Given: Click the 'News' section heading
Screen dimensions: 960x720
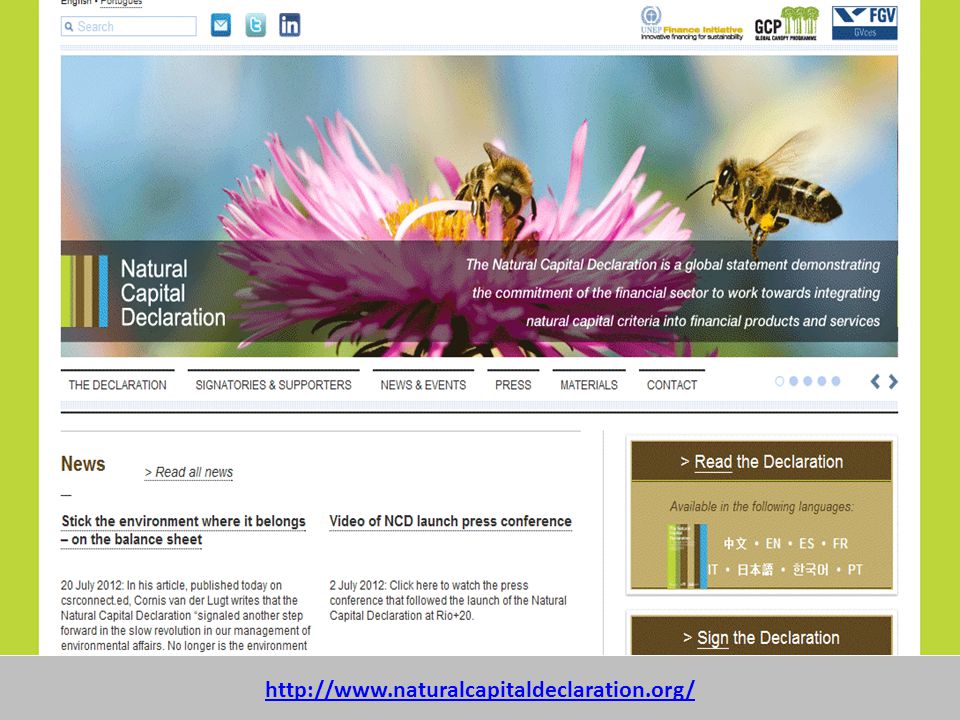Looking at the screenshot, I should tap(83, 464).
